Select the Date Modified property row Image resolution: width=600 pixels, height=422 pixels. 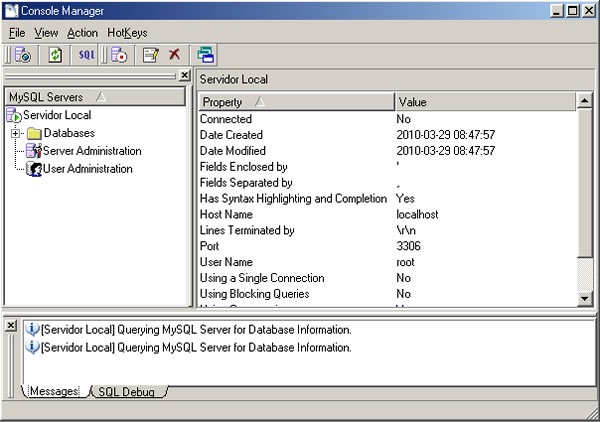(x=387, y=151)
